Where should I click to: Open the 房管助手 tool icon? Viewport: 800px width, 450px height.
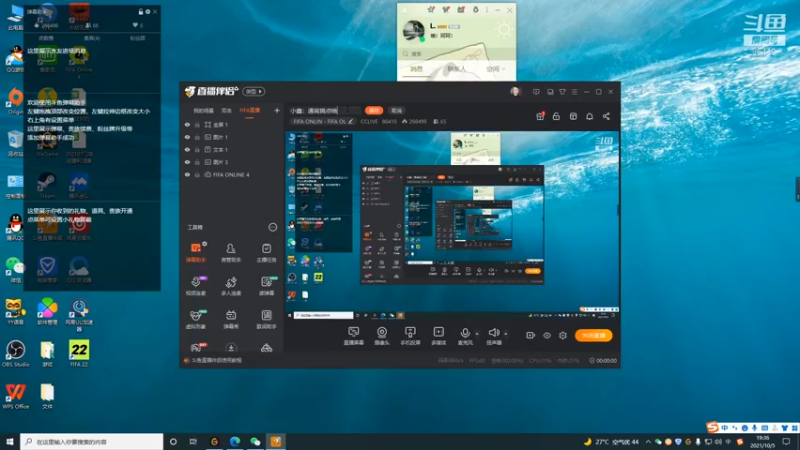231,252
